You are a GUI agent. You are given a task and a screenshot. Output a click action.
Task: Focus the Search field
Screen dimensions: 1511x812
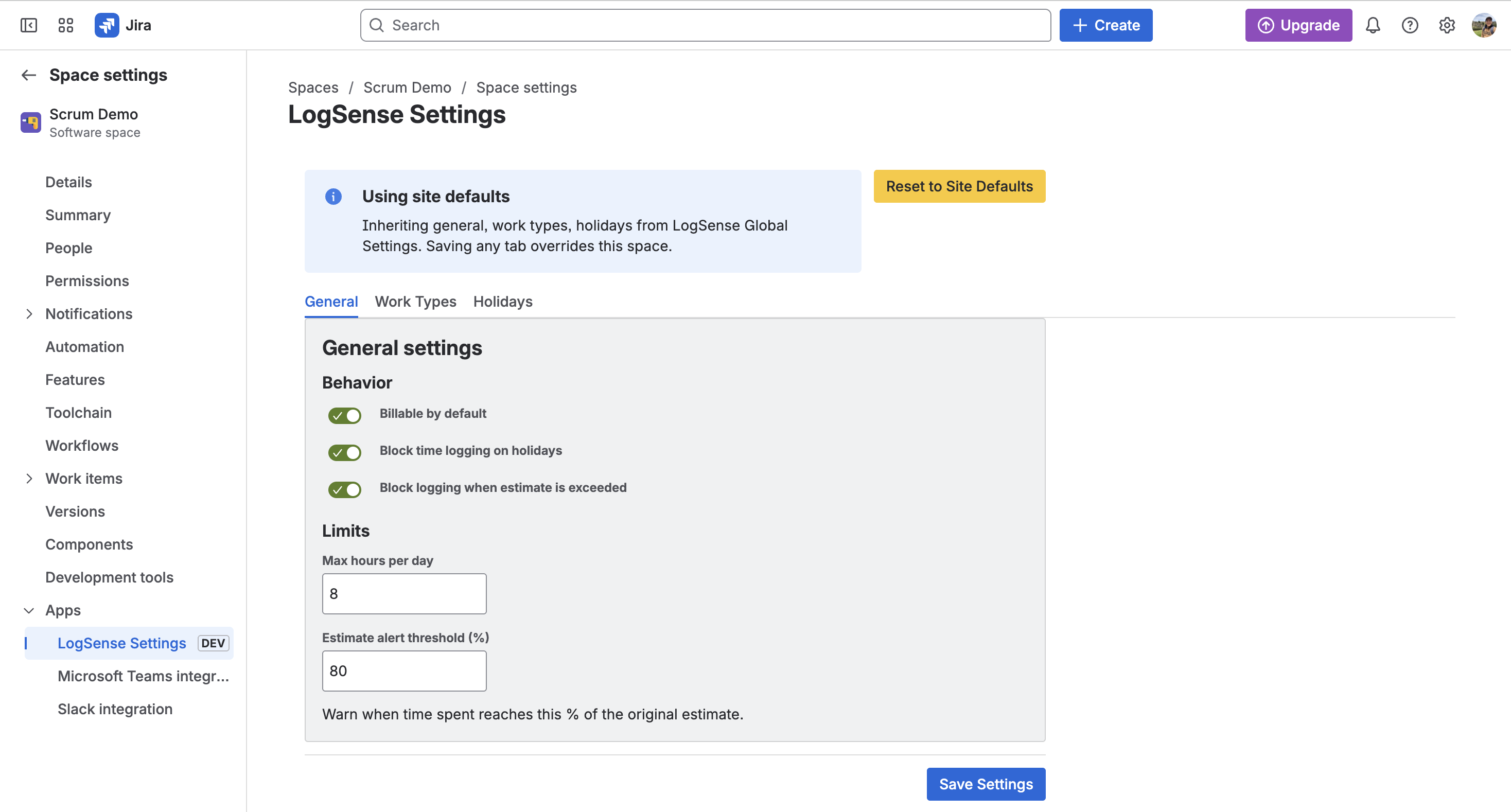click(705, 25)
